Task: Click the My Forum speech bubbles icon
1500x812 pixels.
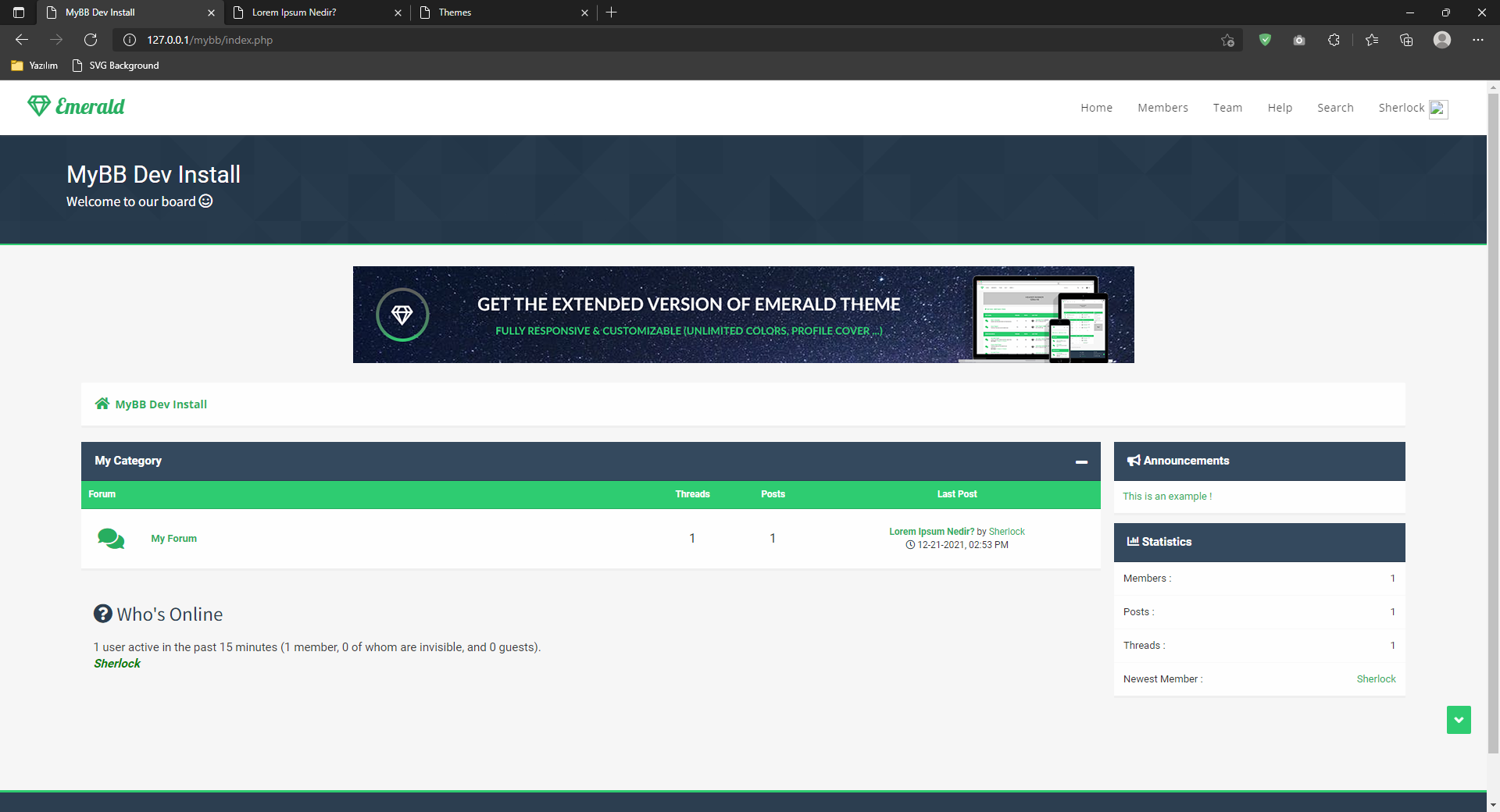Action: (111, 539)
